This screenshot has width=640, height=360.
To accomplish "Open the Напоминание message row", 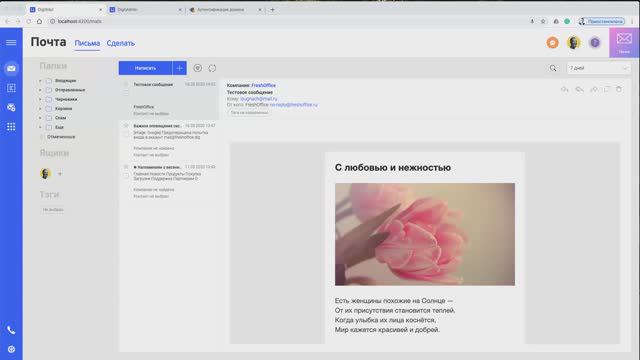I will (x=169, y=182).
